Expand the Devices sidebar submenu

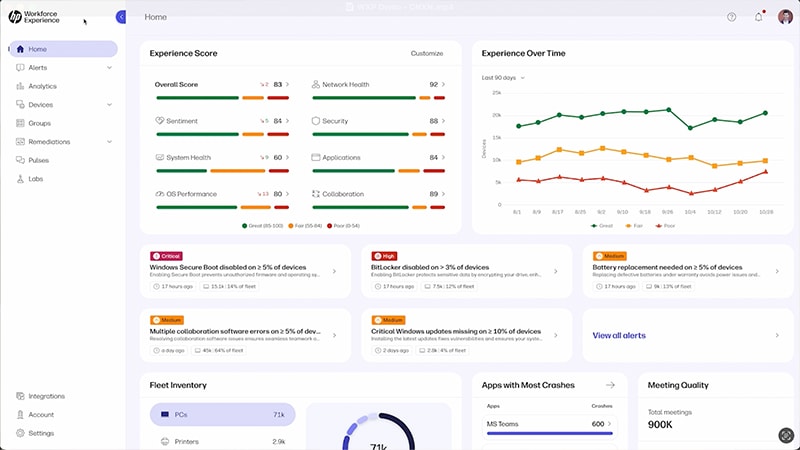coord(109,105)
